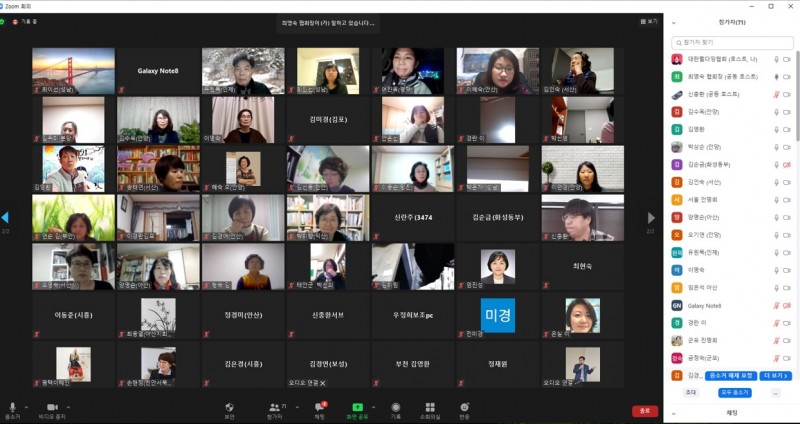The image size is (800, 424).
Task: Open the Security shield icon
Action: point(229,407)
